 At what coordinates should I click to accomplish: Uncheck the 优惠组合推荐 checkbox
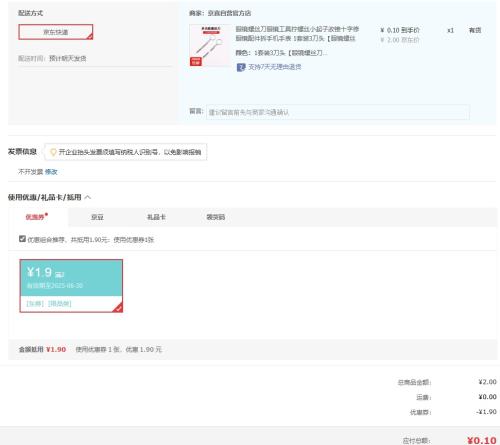[x=22, y=239]
